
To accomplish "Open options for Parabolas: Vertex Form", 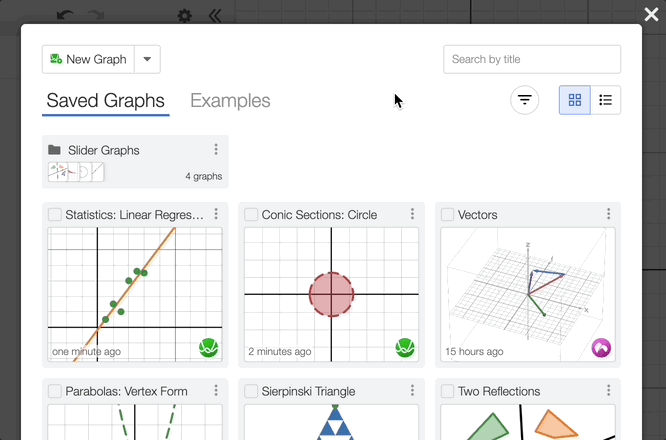I will pos(216,391).
